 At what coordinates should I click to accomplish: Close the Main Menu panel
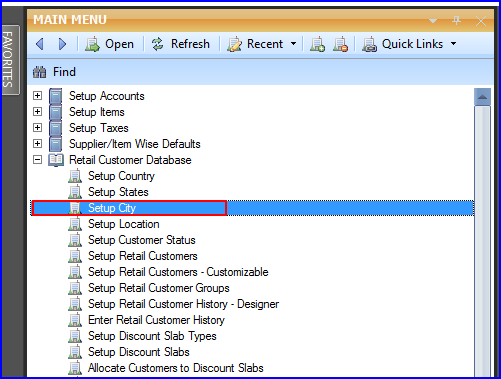click(481, 21)
